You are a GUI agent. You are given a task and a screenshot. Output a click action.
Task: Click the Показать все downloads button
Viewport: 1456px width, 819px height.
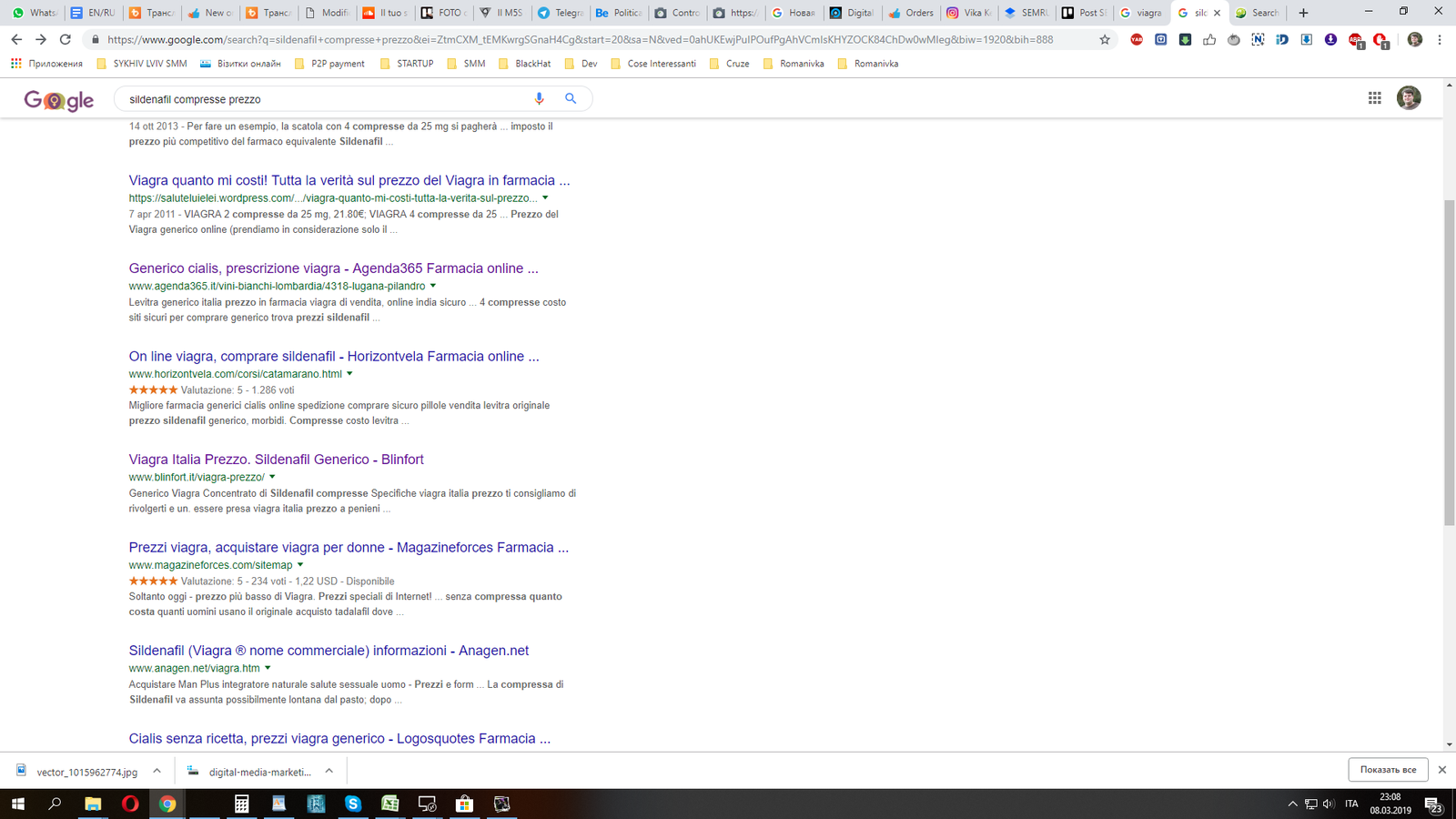click(1388, 770)
